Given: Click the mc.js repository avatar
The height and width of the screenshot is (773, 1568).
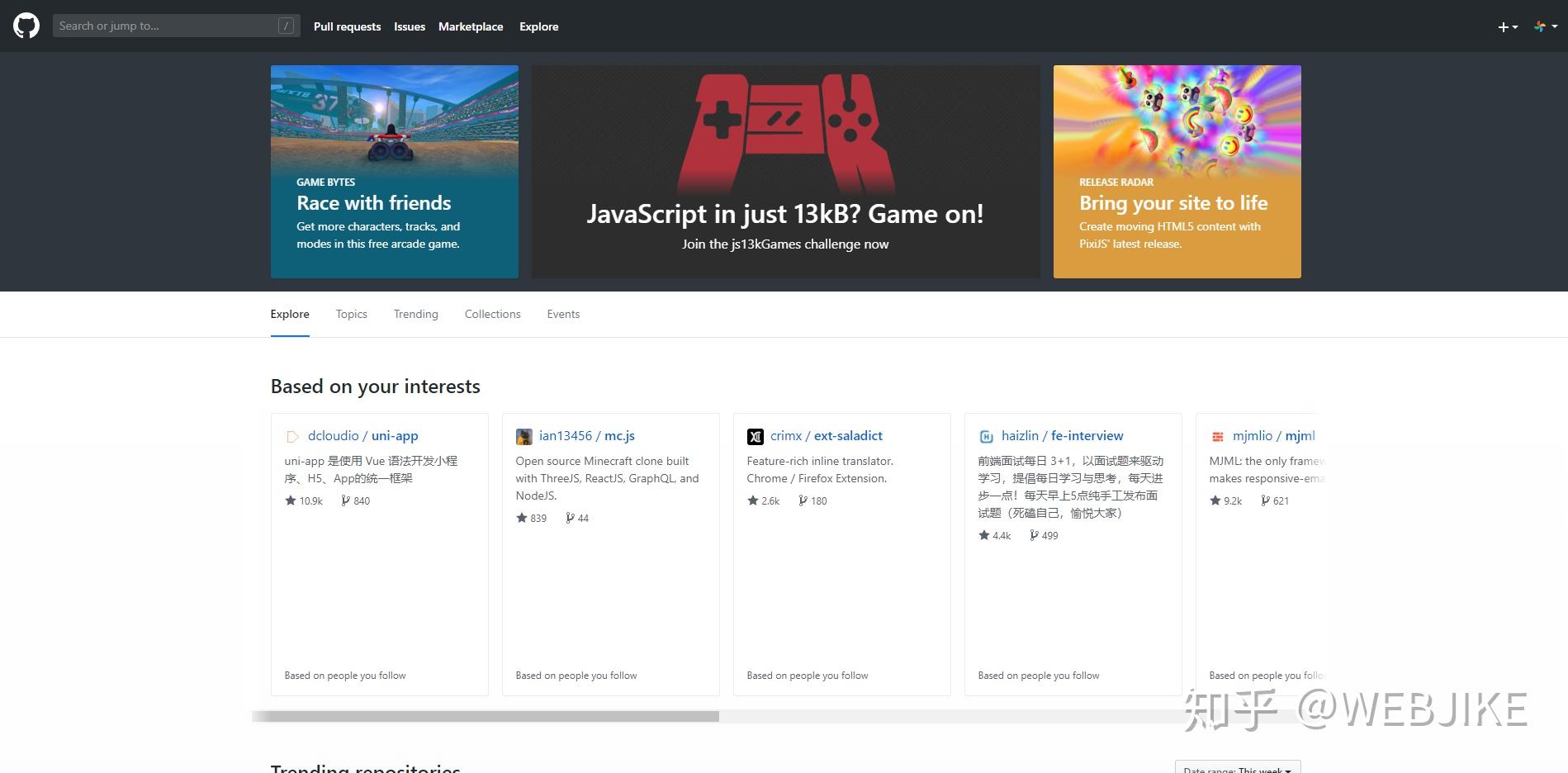Looking at the screenshot, I should 523,435.
